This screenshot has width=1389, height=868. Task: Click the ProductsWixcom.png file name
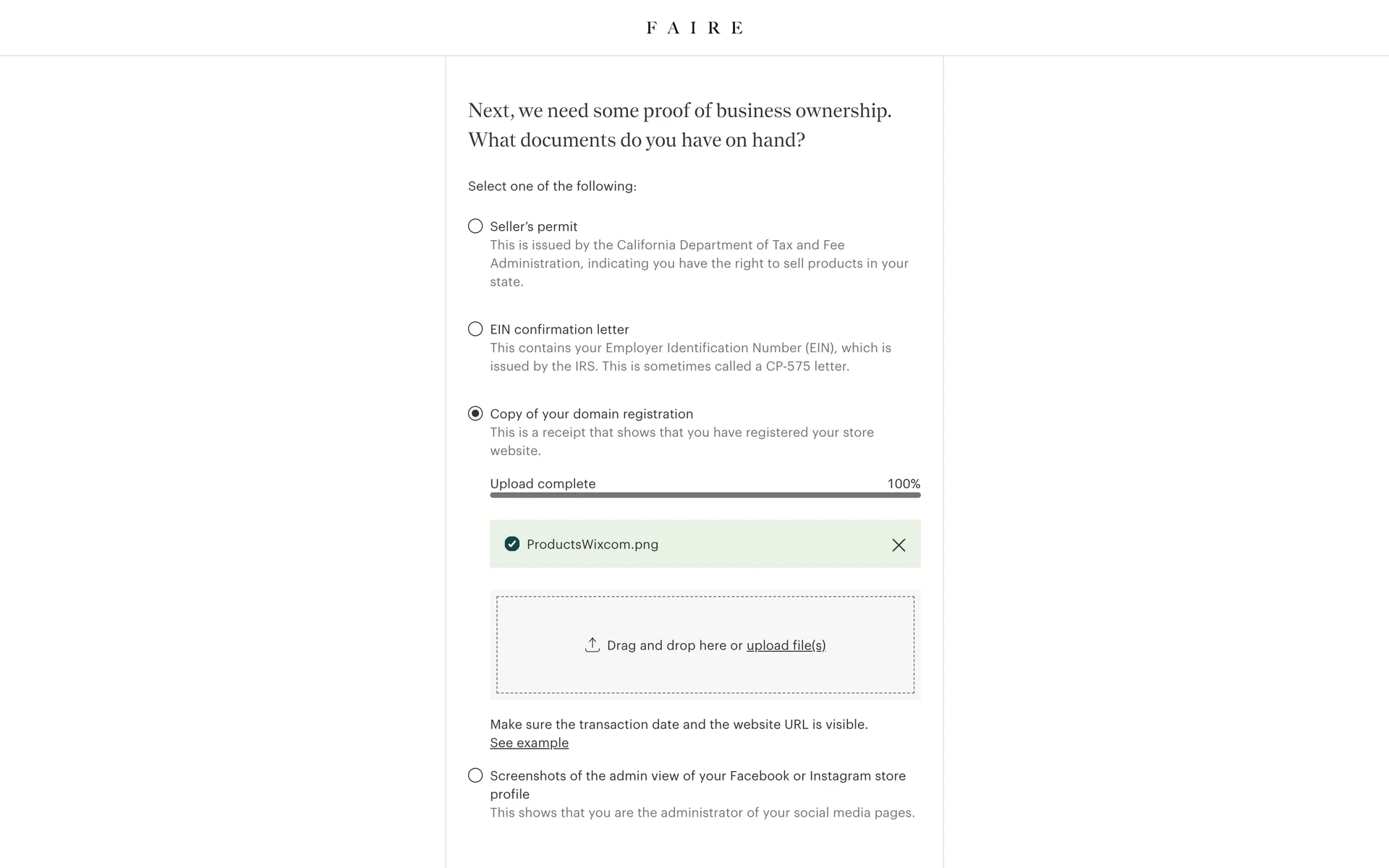[592, 545]
